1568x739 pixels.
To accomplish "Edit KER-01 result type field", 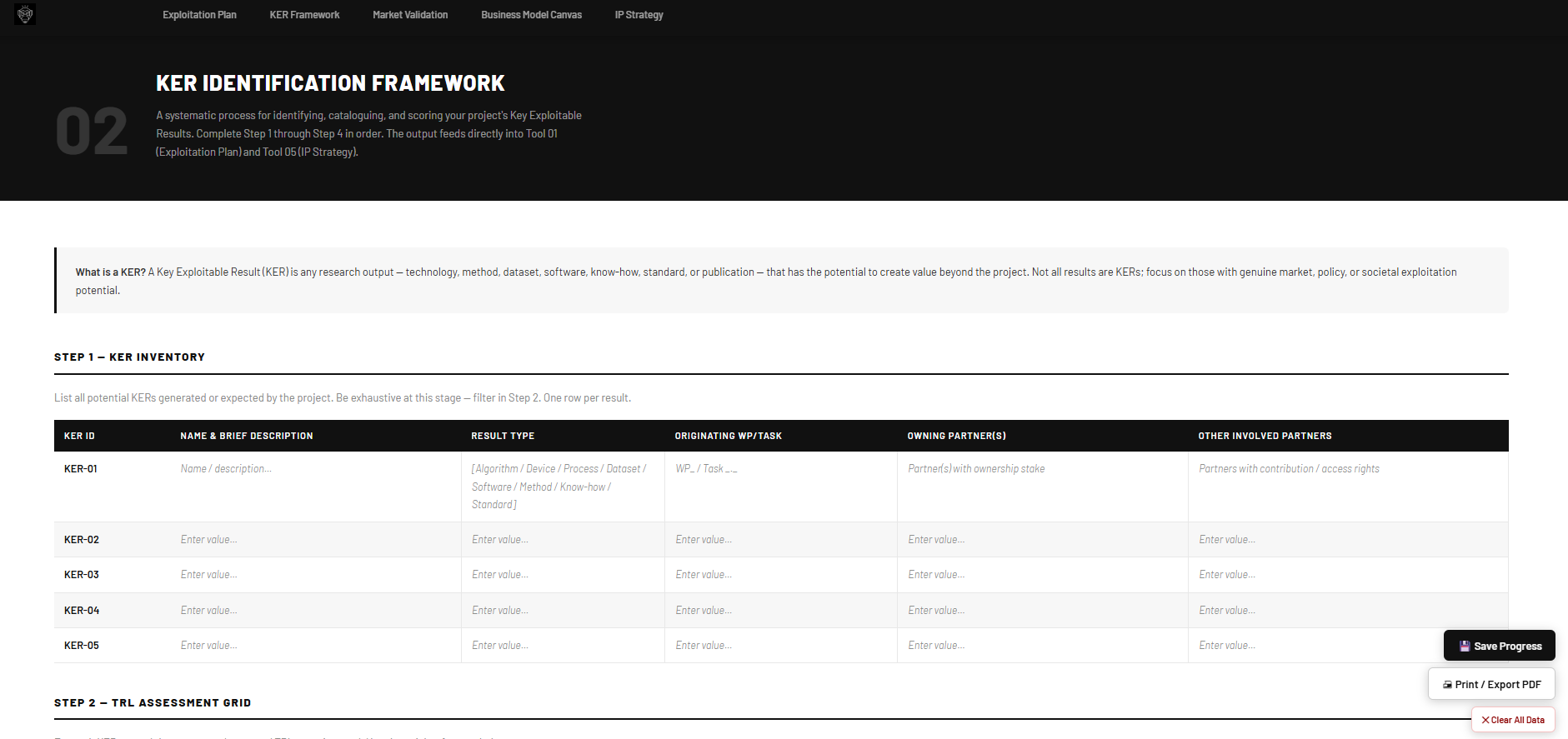I will pos(563,487).
